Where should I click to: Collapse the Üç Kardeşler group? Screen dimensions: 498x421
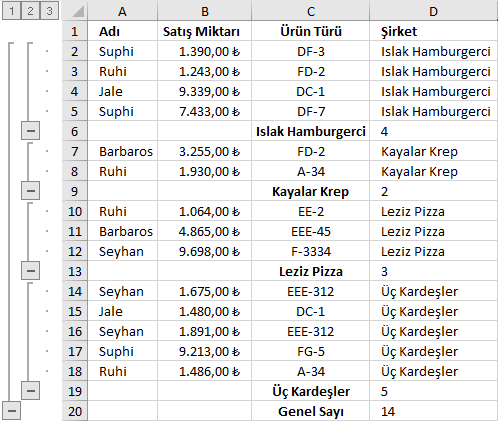pyautogui.click(x=31, y=390)
